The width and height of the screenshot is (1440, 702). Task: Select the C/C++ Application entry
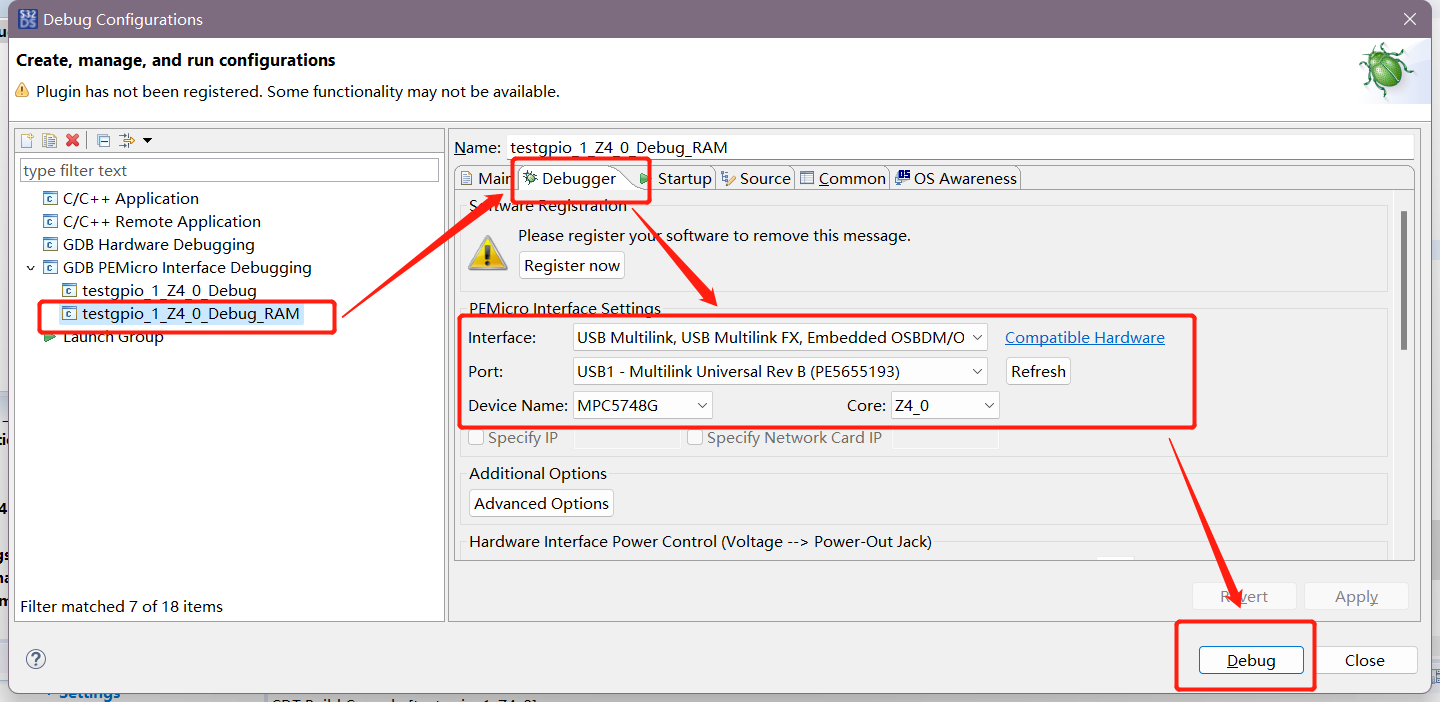130,198
